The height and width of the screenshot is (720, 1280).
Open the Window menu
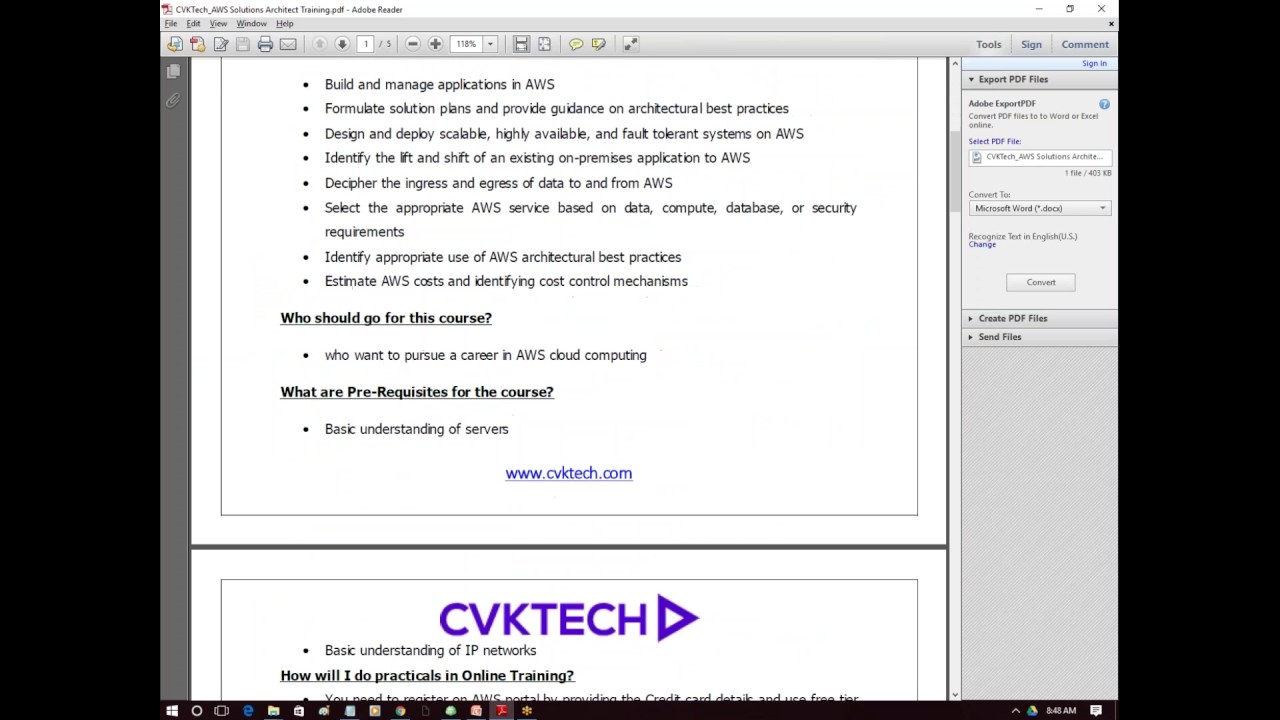tap(251, 23)
